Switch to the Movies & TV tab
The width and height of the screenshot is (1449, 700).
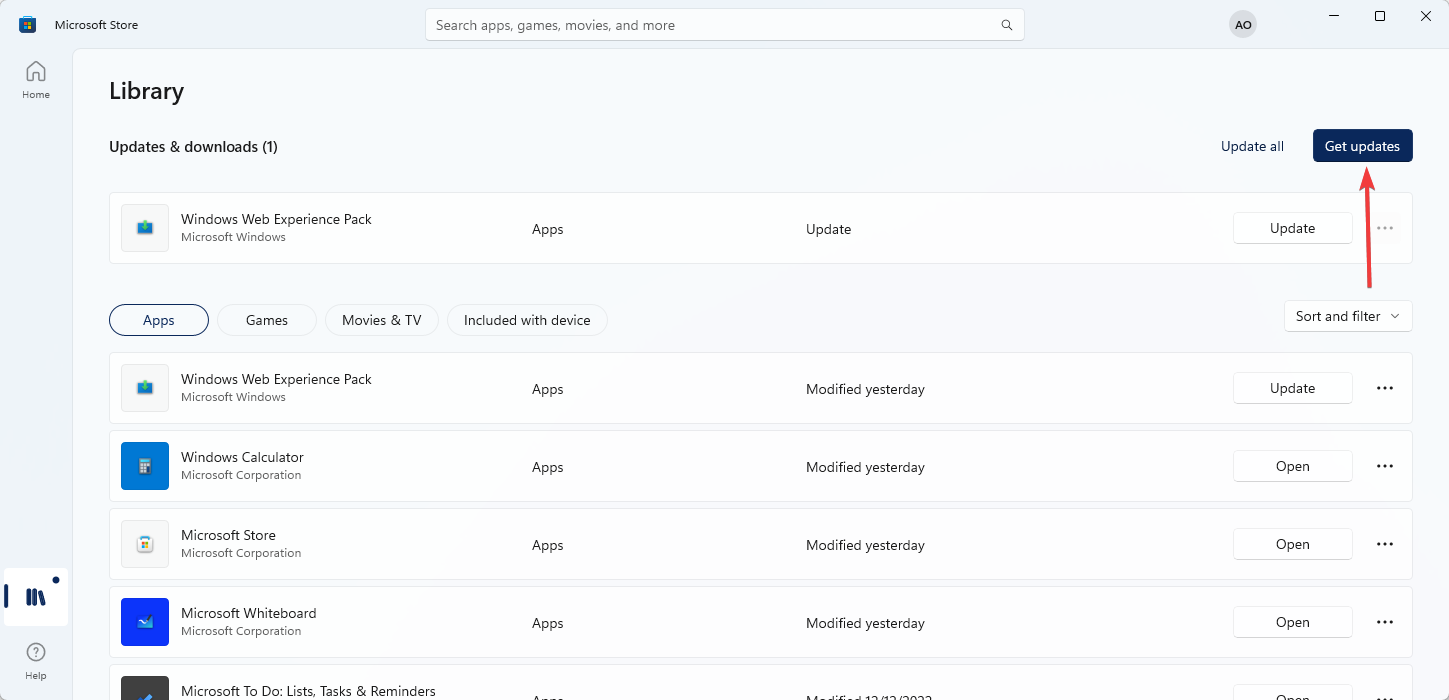382,320
